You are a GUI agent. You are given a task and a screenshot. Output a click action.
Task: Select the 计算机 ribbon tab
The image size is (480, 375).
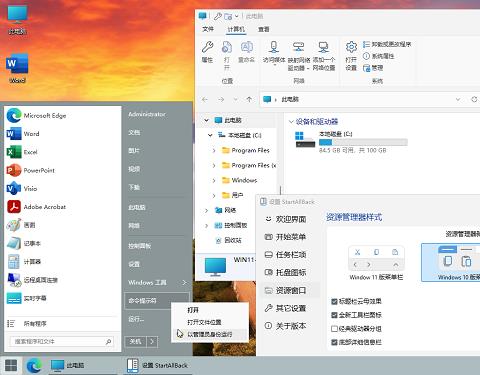236,29
